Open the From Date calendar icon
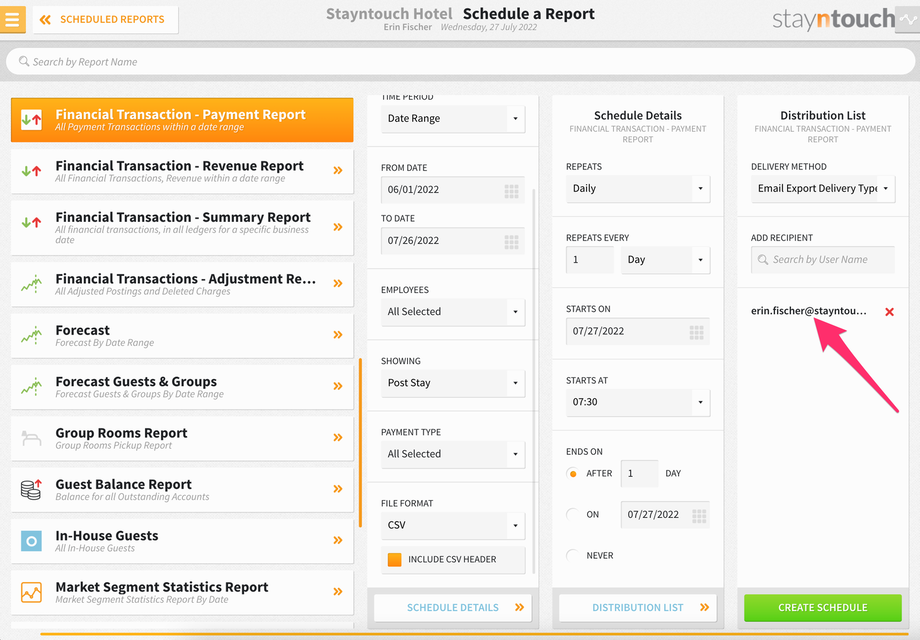This screenshot has width=920, height=640. coord(512,191)
